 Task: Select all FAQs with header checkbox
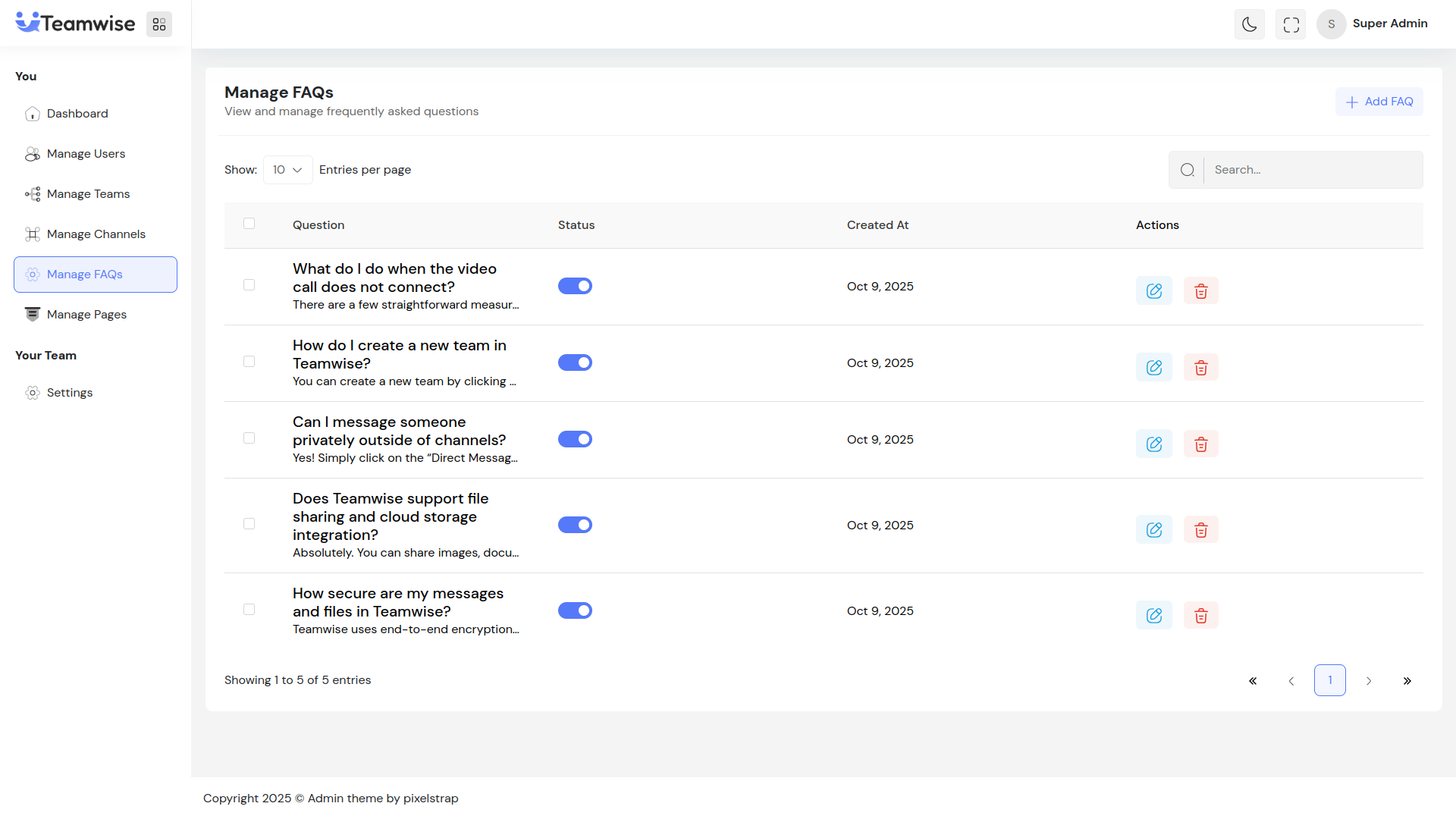coord(249,224)
